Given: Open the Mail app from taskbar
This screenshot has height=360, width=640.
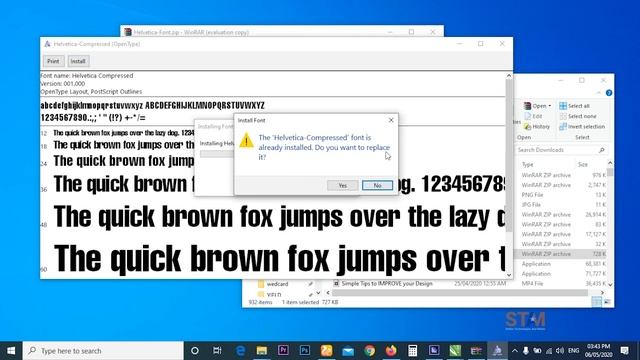Looking at the screenshot, I should coord(348,351).
